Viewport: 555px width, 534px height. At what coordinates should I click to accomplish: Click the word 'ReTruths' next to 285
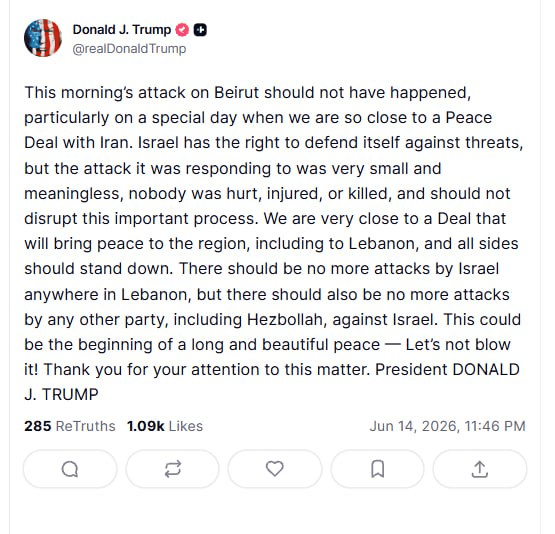click(86, 426)
